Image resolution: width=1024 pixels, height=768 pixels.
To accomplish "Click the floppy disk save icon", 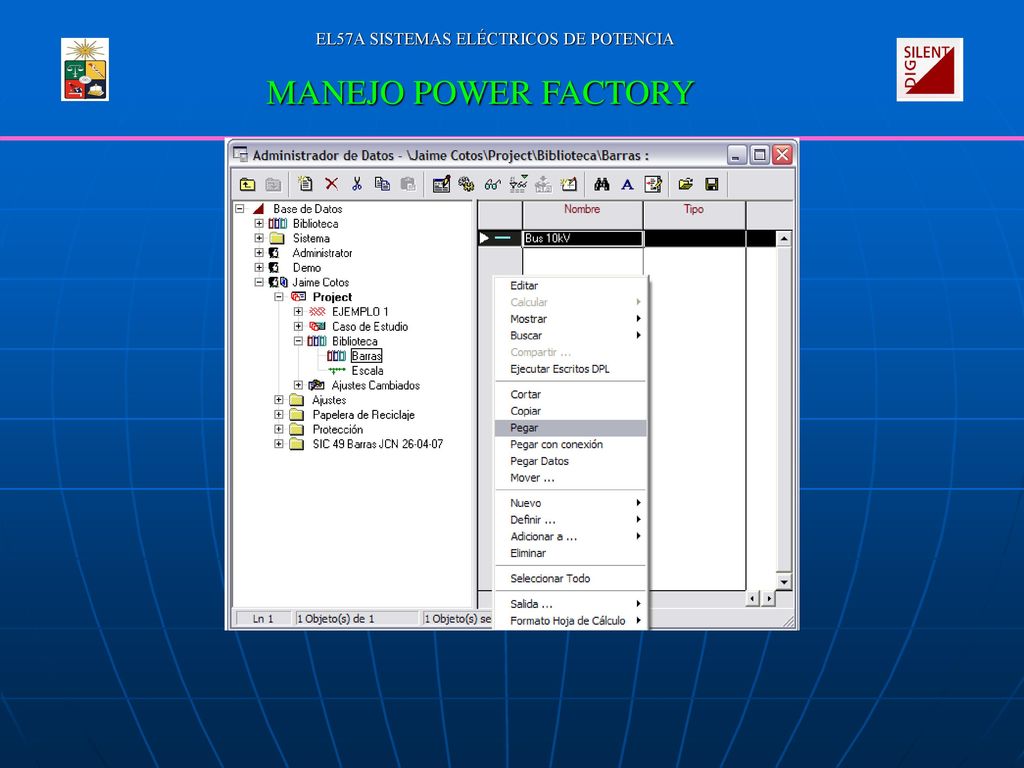I will pyautogui.click(x=712, y=185).
